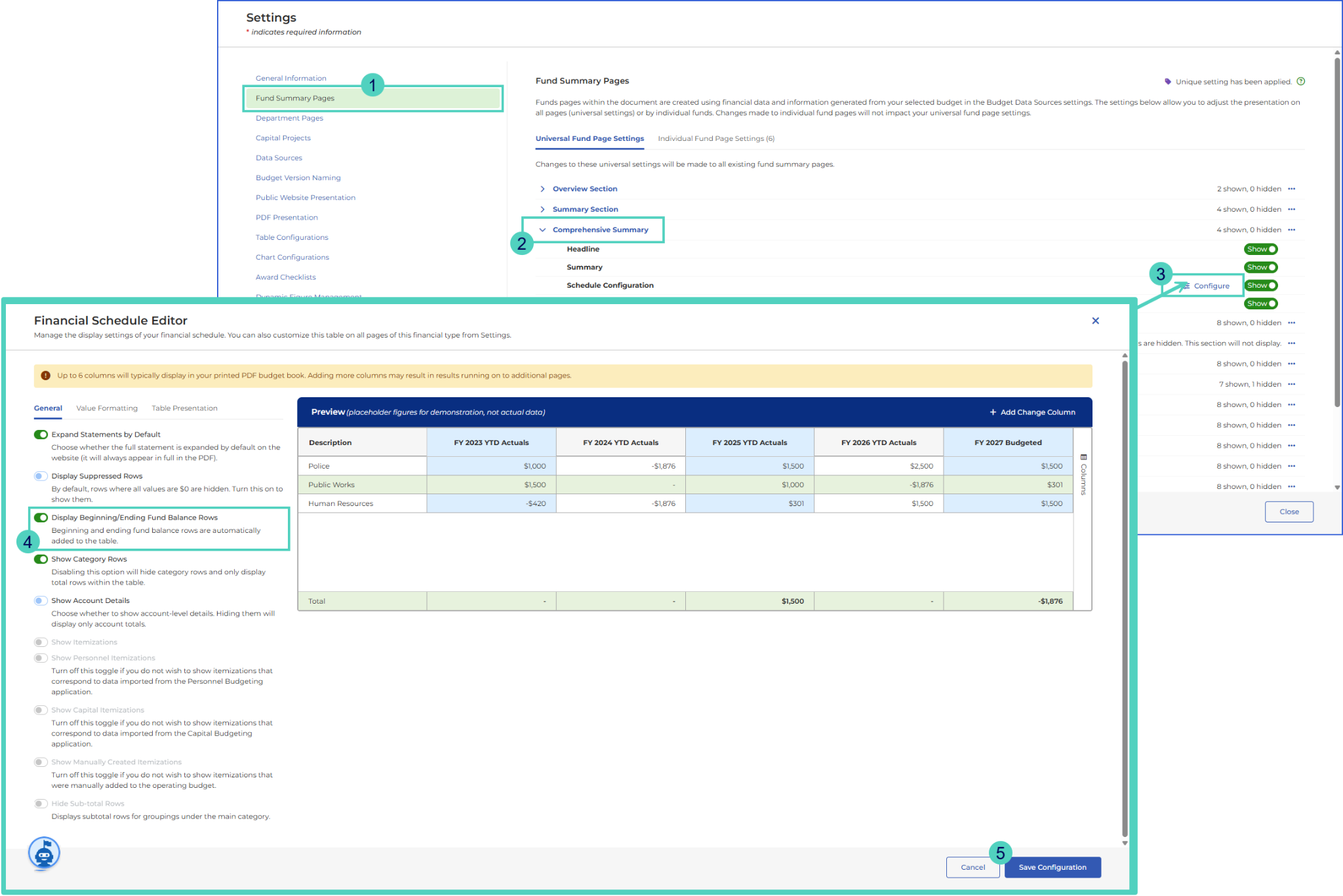Open Department Pages settings
The width and height of the screenshot is (1343, 896).
[x=289, y=118]
